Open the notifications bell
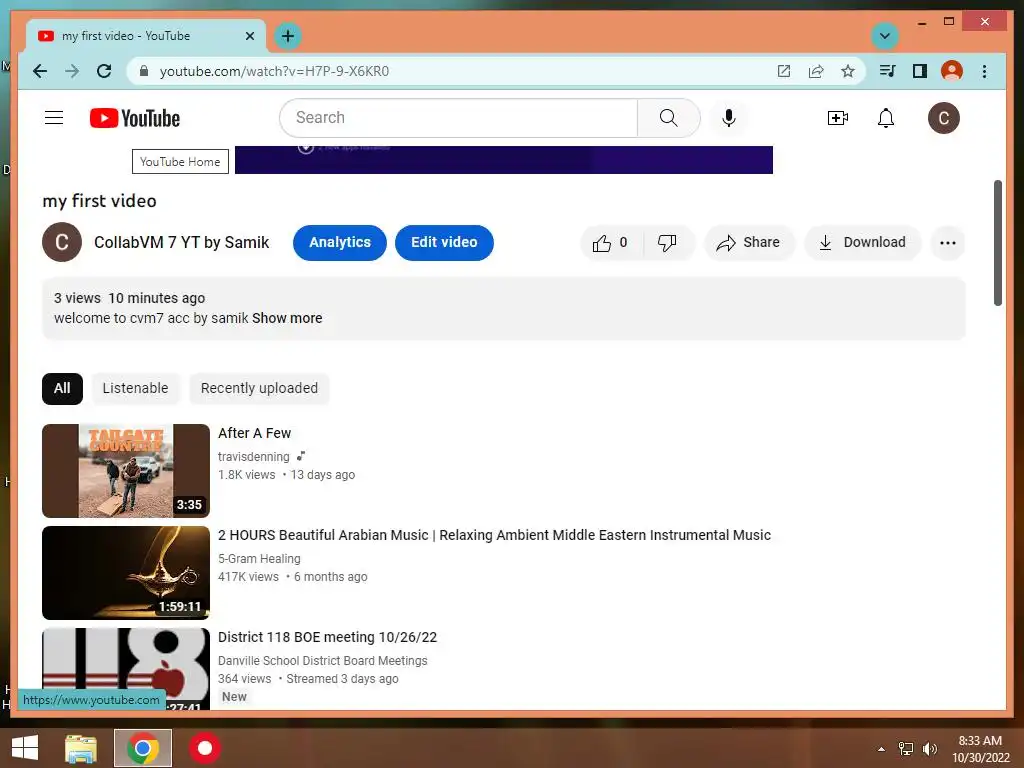The width and height of the screenshot is (1024, 768). 886,118
